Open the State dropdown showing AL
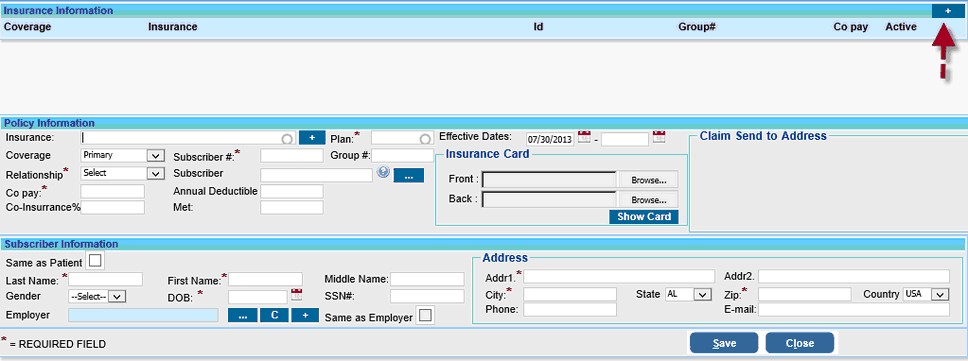The height and width of the screenshot is (361, 968). click(688, 294)
